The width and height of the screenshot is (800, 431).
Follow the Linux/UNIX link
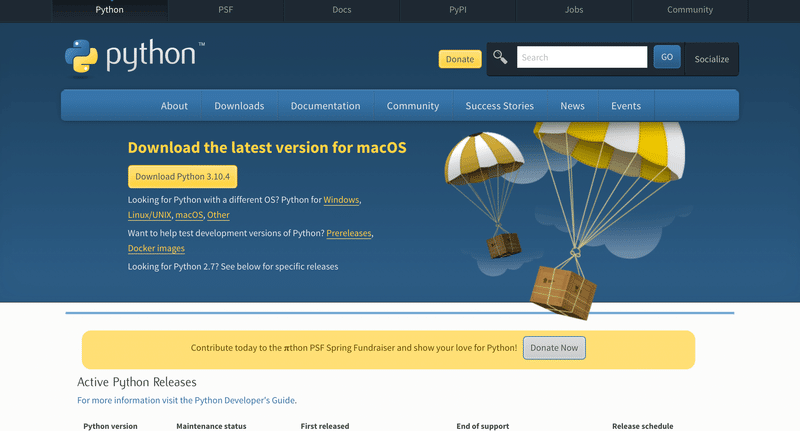click(x=149, y=215)
